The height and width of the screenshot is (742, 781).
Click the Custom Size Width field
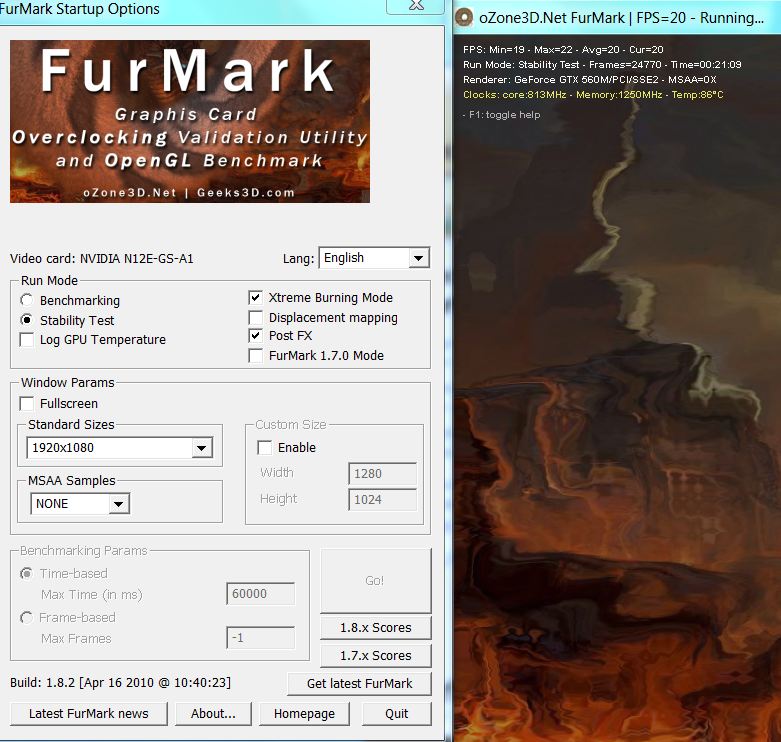click(x=383, y=474)
